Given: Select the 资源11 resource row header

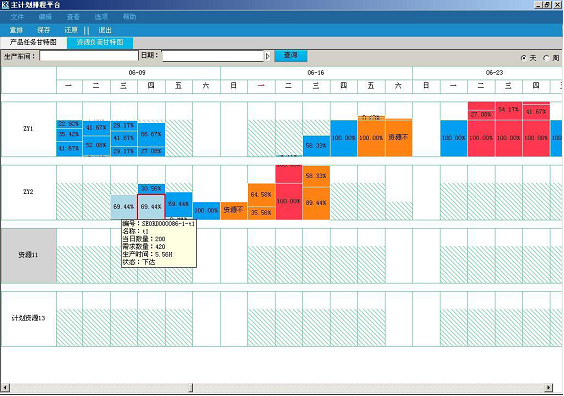Looking at the screenshot, I should (28, 255).
